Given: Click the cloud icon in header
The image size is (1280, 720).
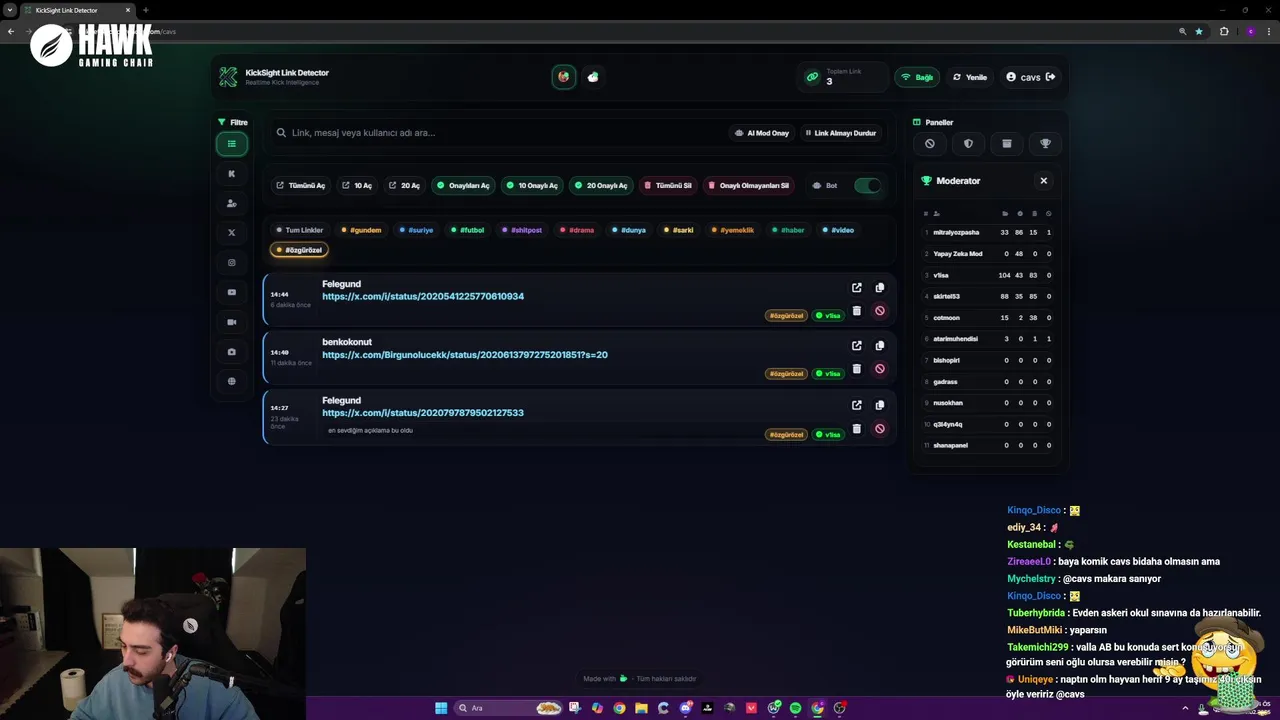Looking at the screenshot, I should click(x=593, y=77).
